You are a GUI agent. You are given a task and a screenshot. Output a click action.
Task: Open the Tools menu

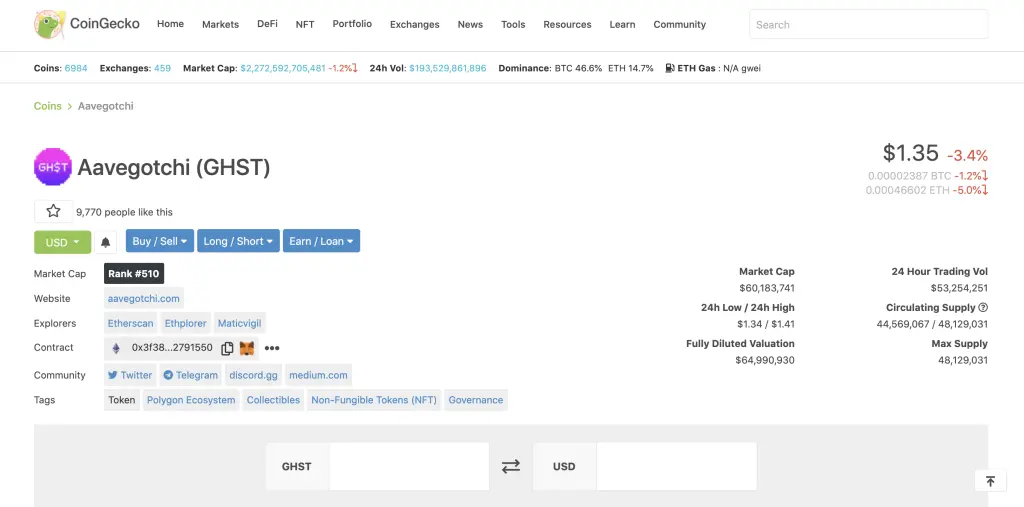pyautogui.click(x=513, y=24)
